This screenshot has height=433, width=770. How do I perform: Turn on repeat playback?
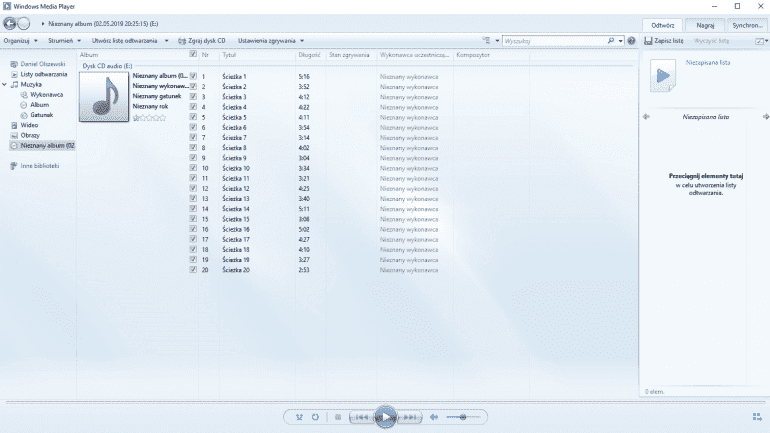[315, 417]
